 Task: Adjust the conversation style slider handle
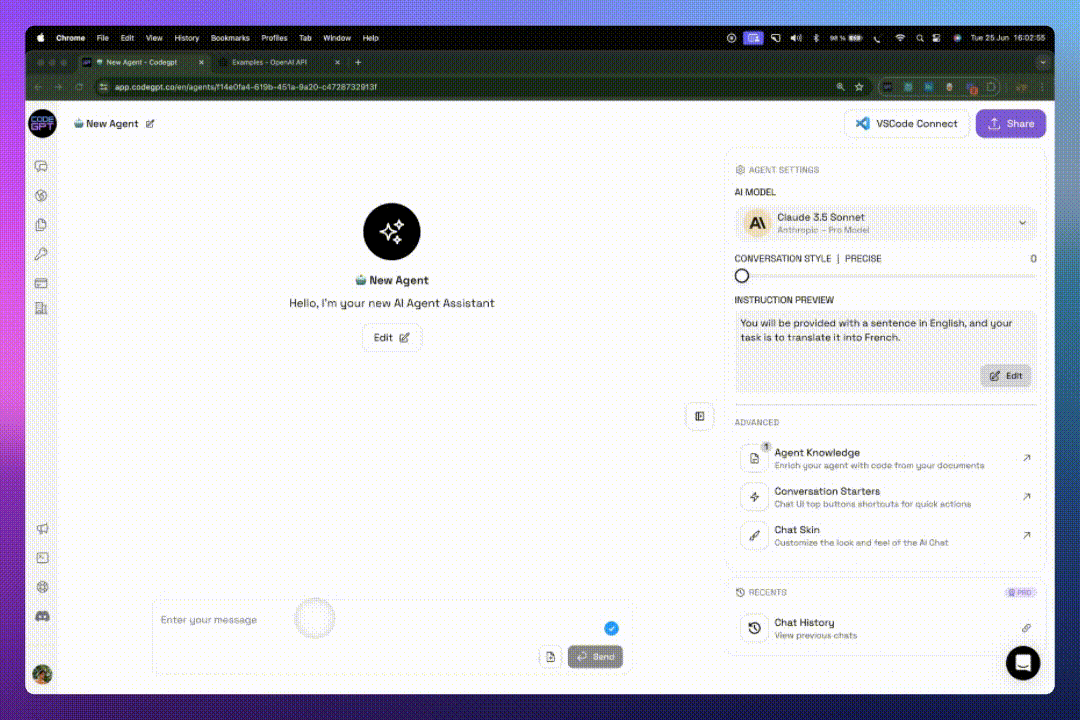pyautogui.click(x=741, y=276)
